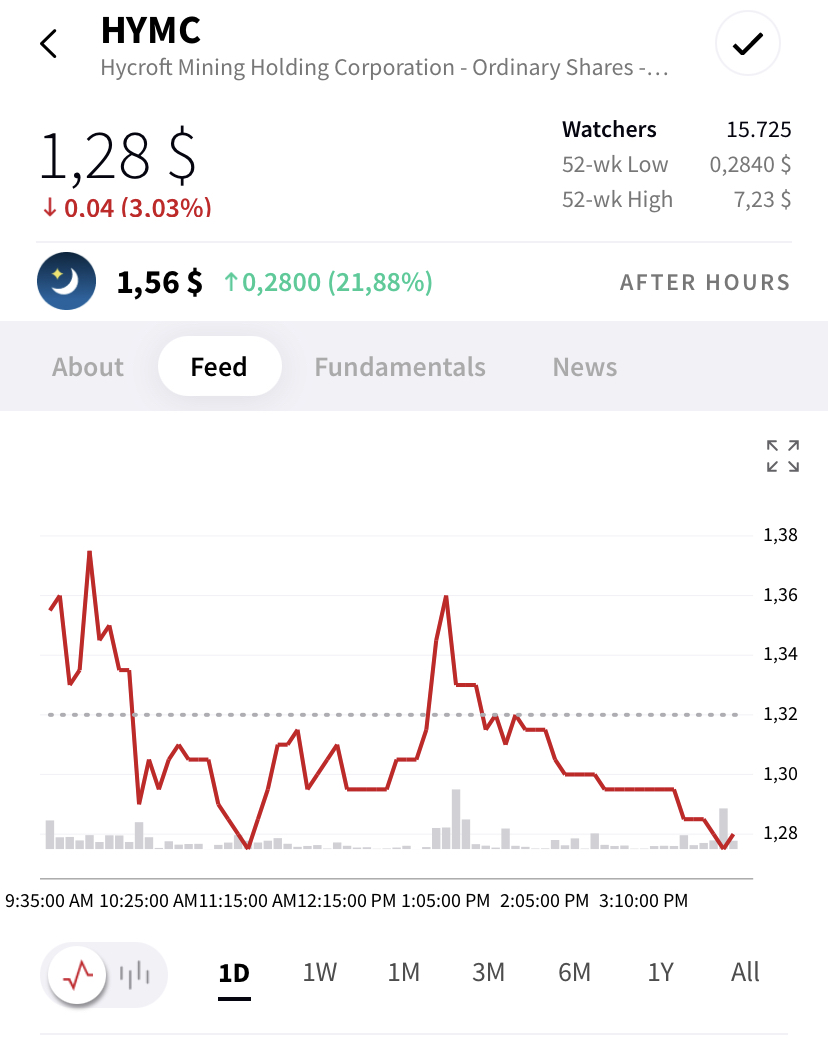Image resolution: width=828 pixels, height=1056 pixels.
Task: Go back using the left arrow
Action: (x=49, y=44)
